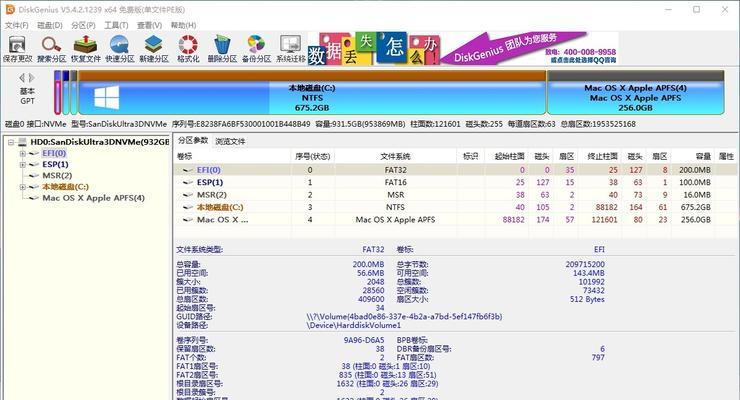Screen dimensions: 740x400
Task: Click the 256.0GB capacity cell
Action: 696,219
